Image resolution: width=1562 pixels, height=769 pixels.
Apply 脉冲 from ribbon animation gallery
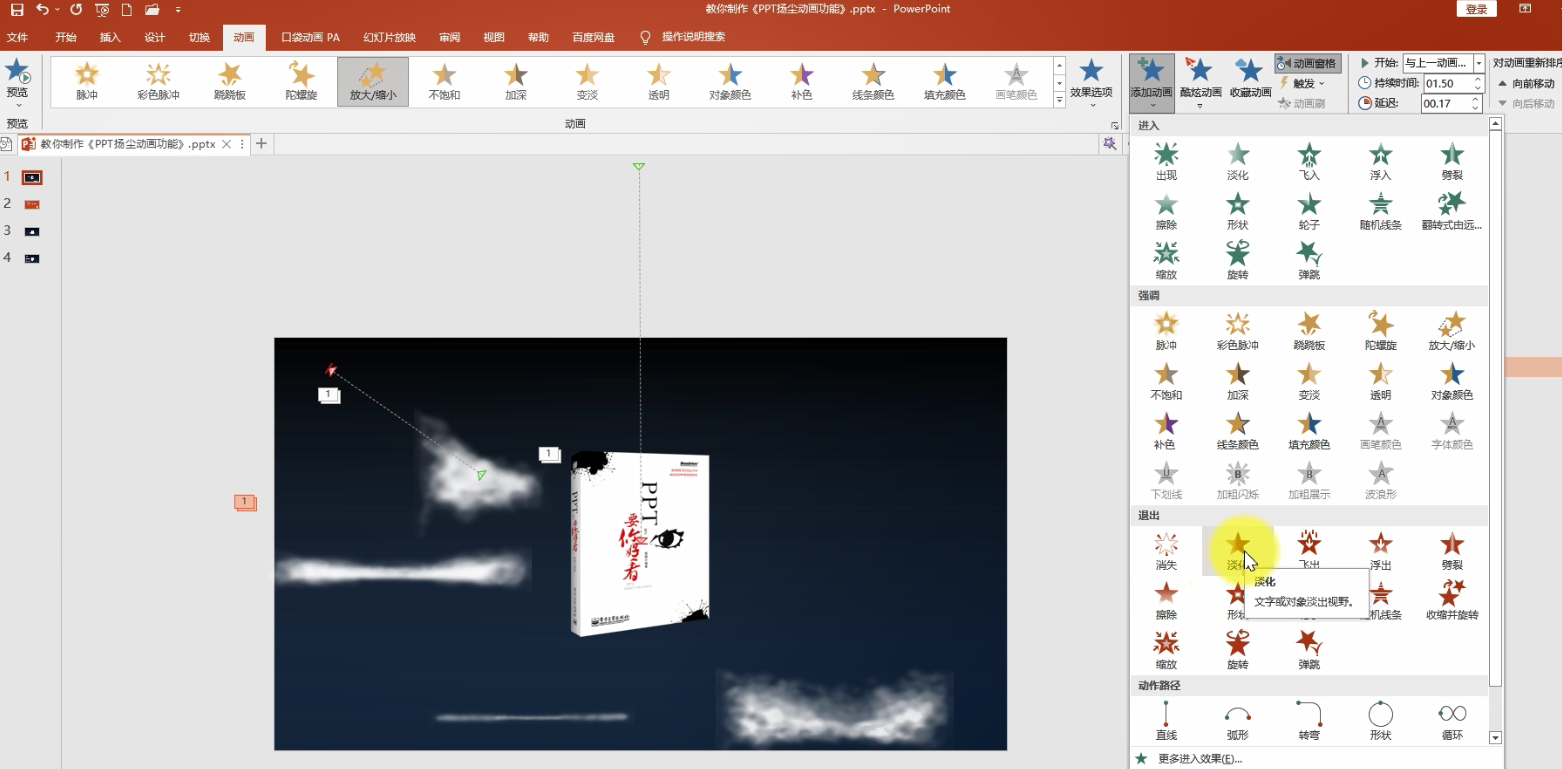click(87, 82)
